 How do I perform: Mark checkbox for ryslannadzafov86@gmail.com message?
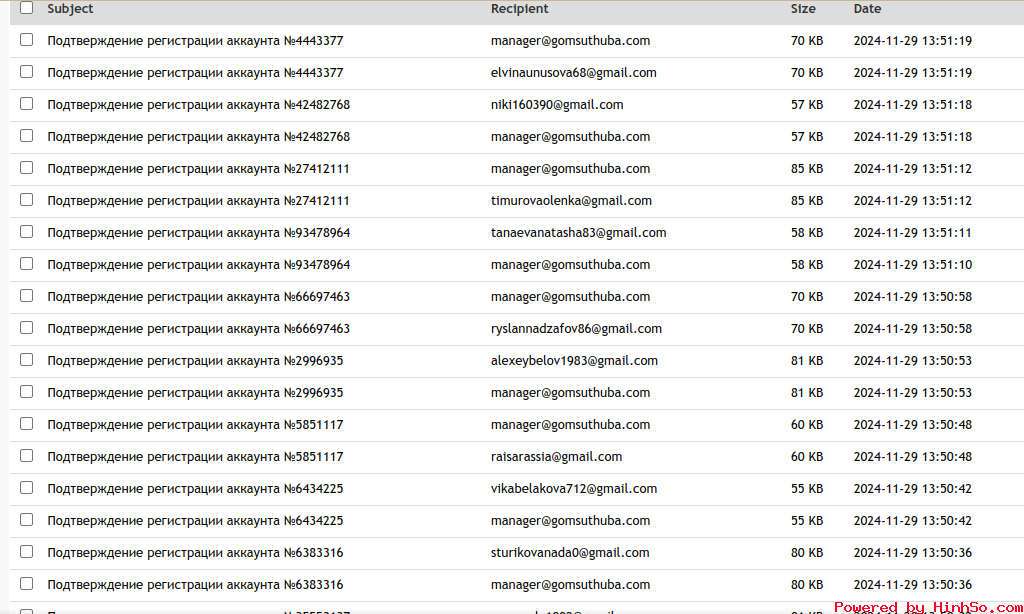pyautogui.click(x=26, y=328)
